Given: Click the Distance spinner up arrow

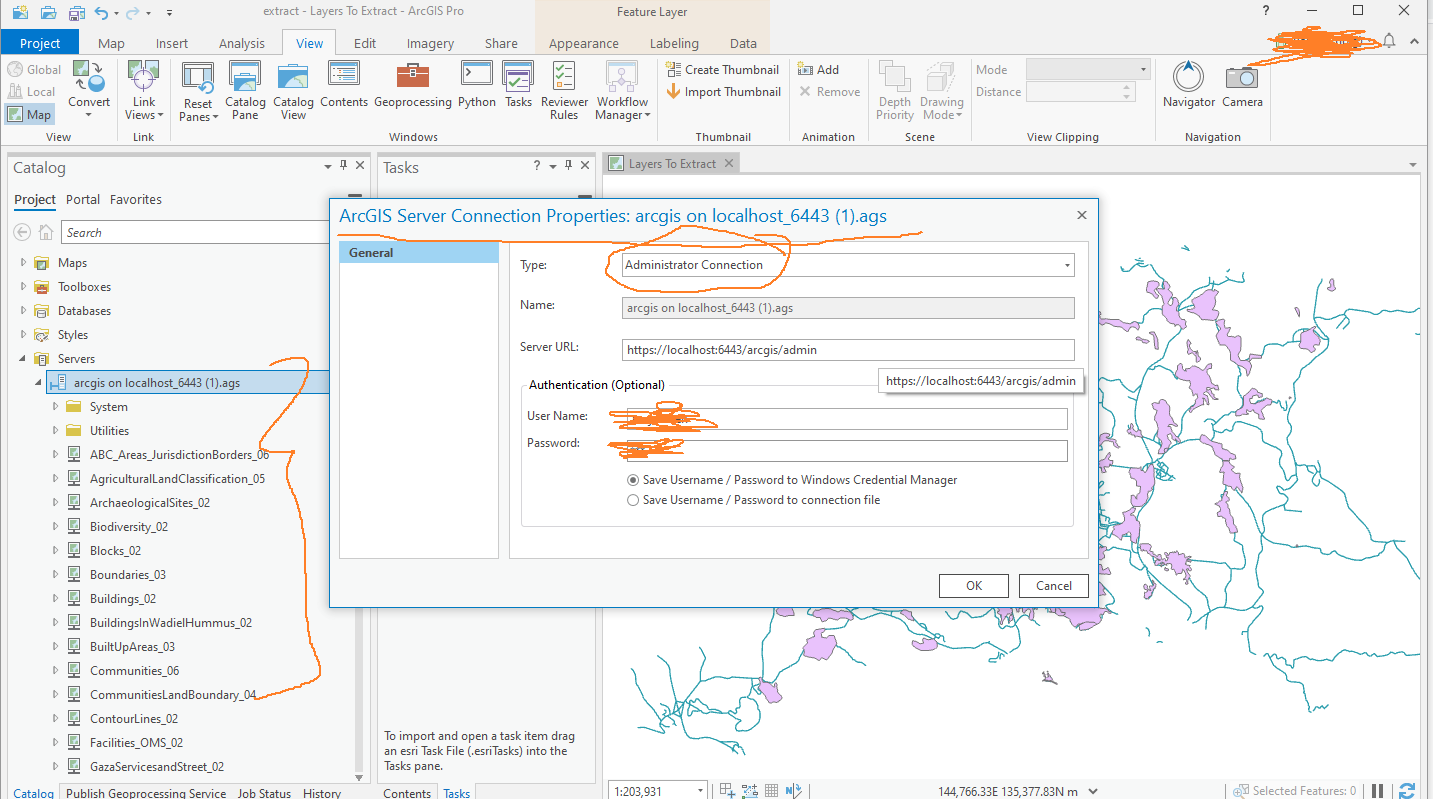Looking at the screenshot, I should (x=1128, y=87).
